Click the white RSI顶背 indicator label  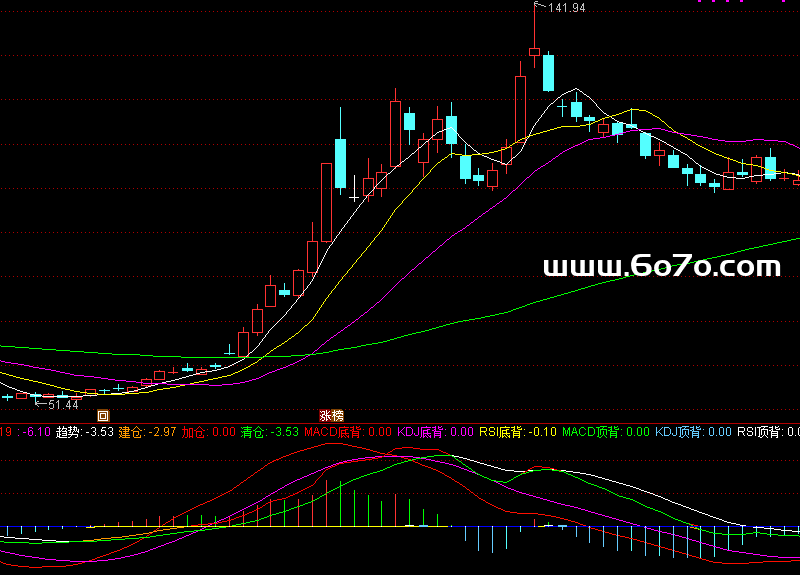pyautogui.click(x=759, y=432)
